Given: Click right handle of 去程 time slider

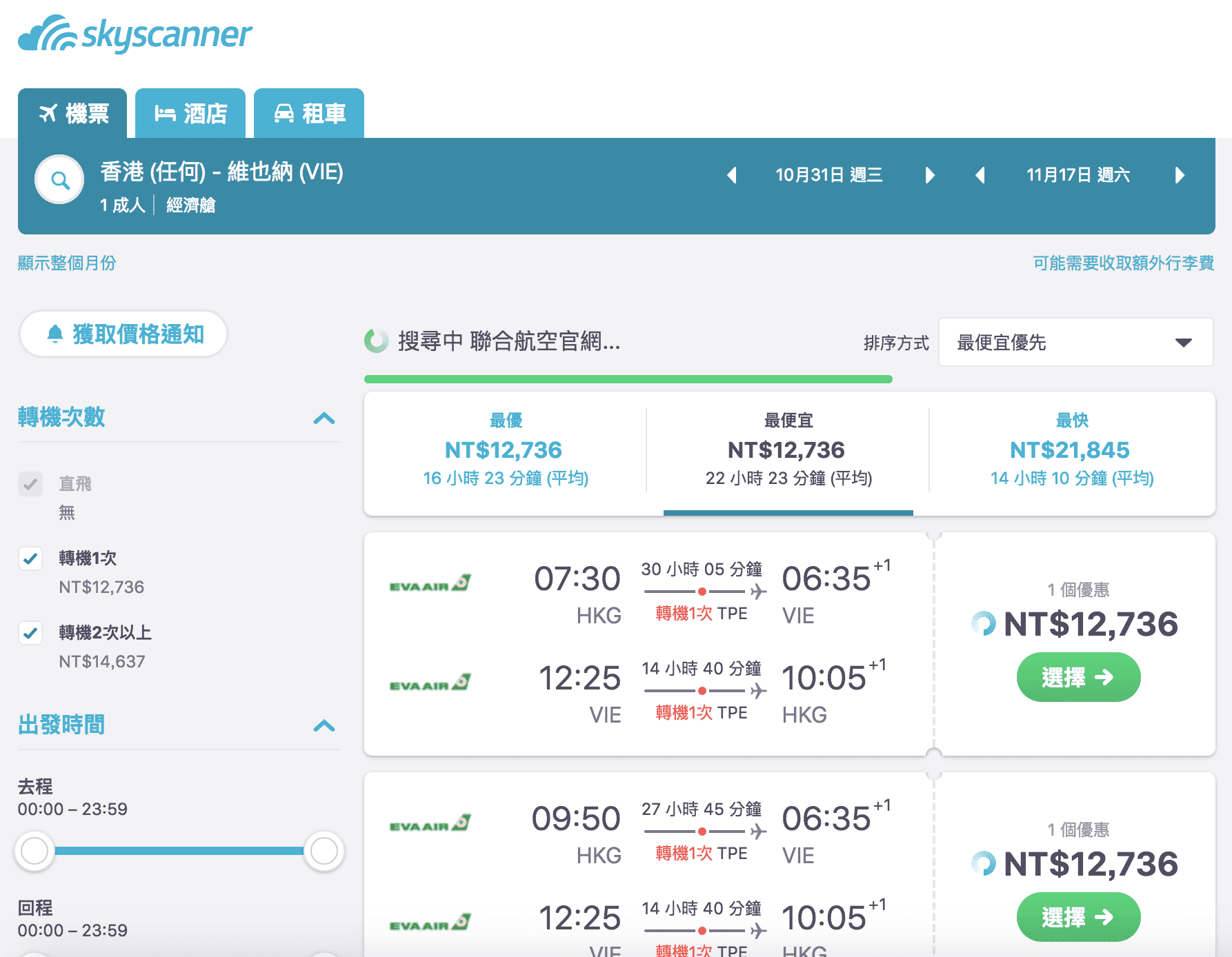Looking at the screenshot, I should pyautogui.click(x=324, y=851).
